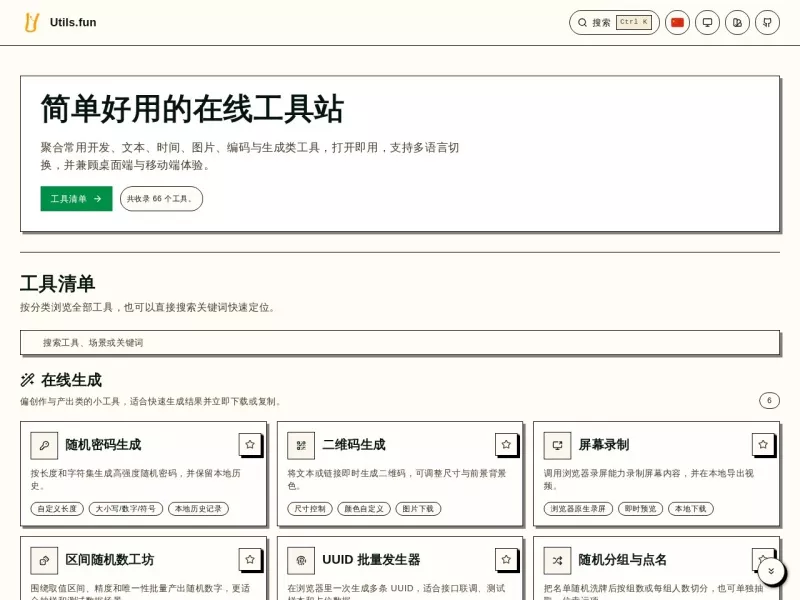Viewport: 800px width, 600px height.
Task: Open the 屏幕录制 tool title
Action: (x=604, y=445)
